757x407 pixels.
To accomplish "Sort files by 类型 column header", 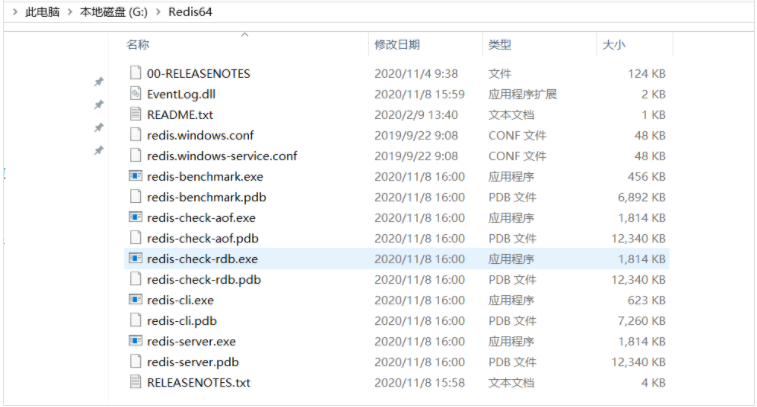I will (500, 45).
